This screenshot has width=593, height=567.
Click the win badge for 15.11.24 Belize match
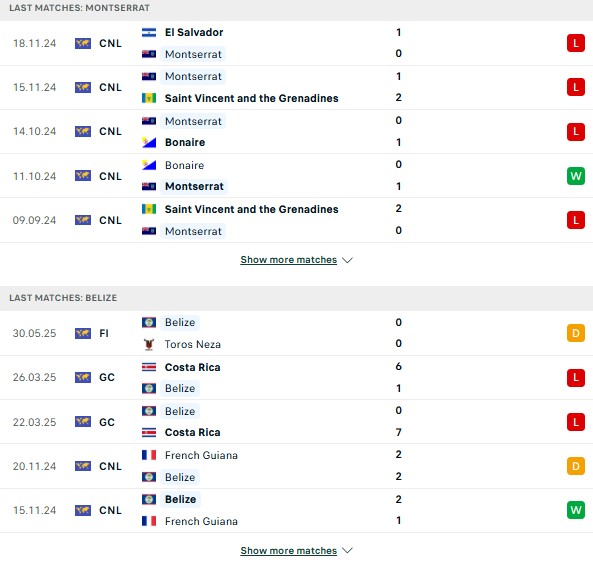click(576, 510)
